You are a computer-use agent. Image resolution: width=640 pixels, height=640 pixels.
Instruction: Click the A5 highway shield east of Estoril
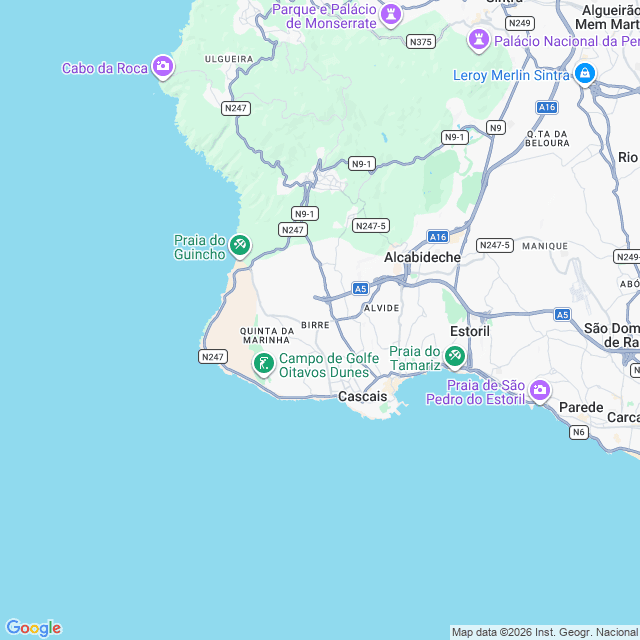pos(562,315)
